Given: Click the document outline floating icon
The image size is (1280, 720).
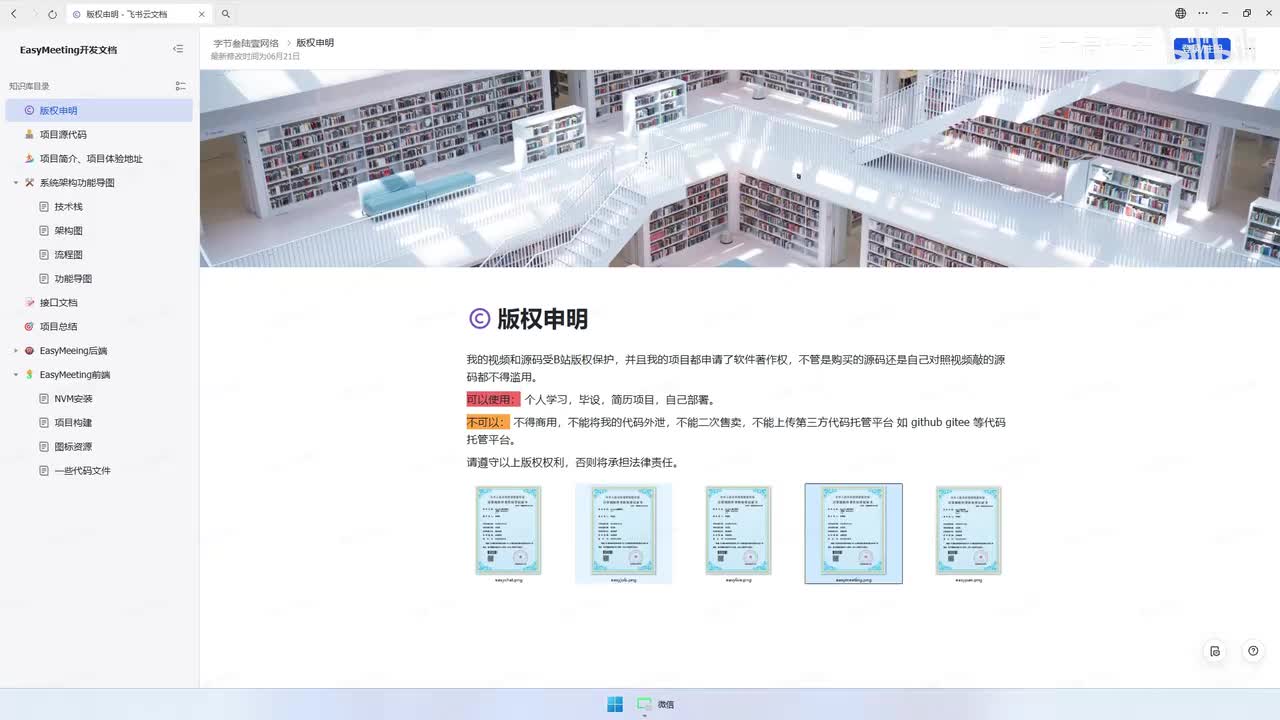Looking at the screenshot, I should click(1215, 651).
